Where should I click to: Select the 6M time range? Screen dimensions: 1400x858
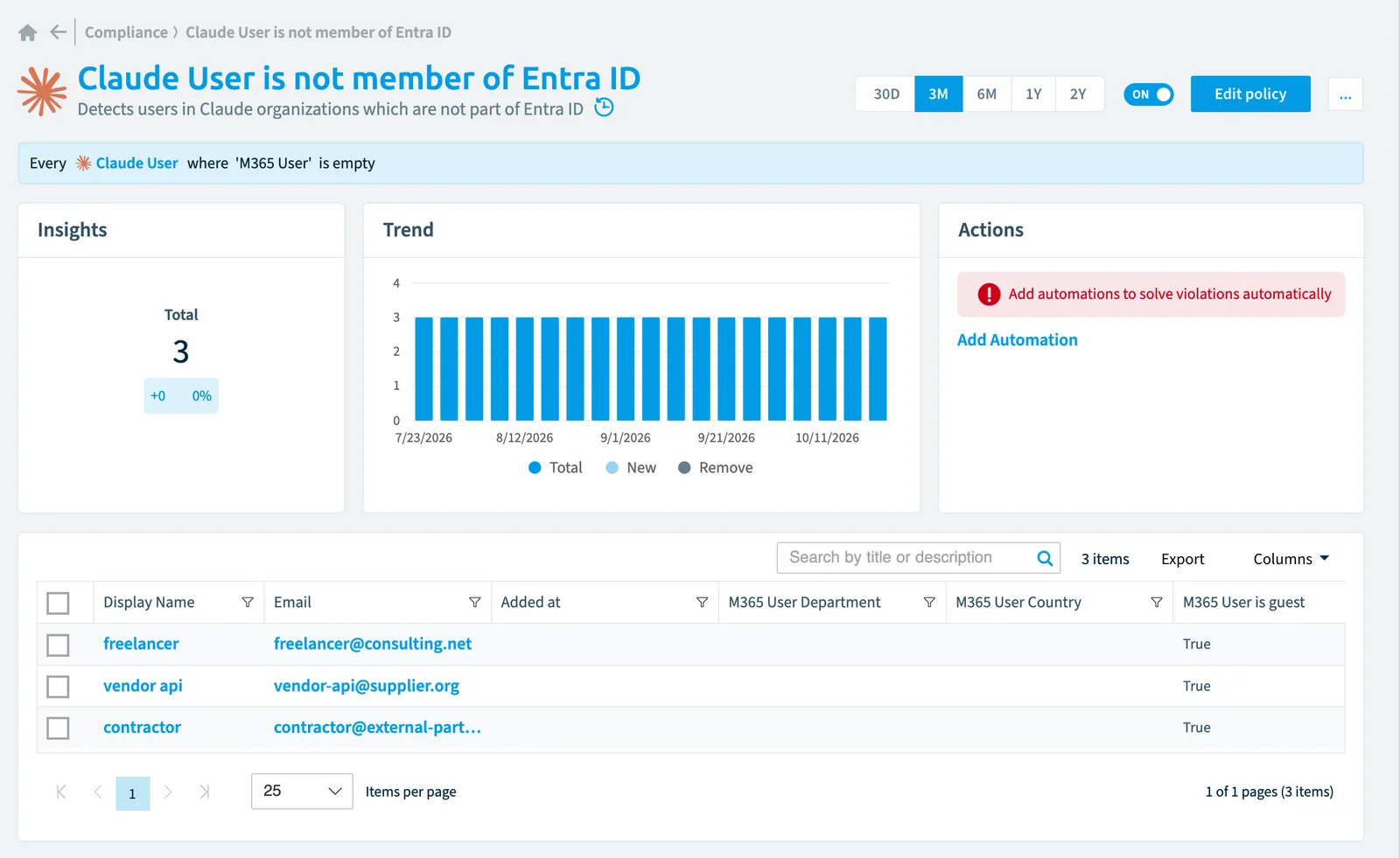point(987,94)
